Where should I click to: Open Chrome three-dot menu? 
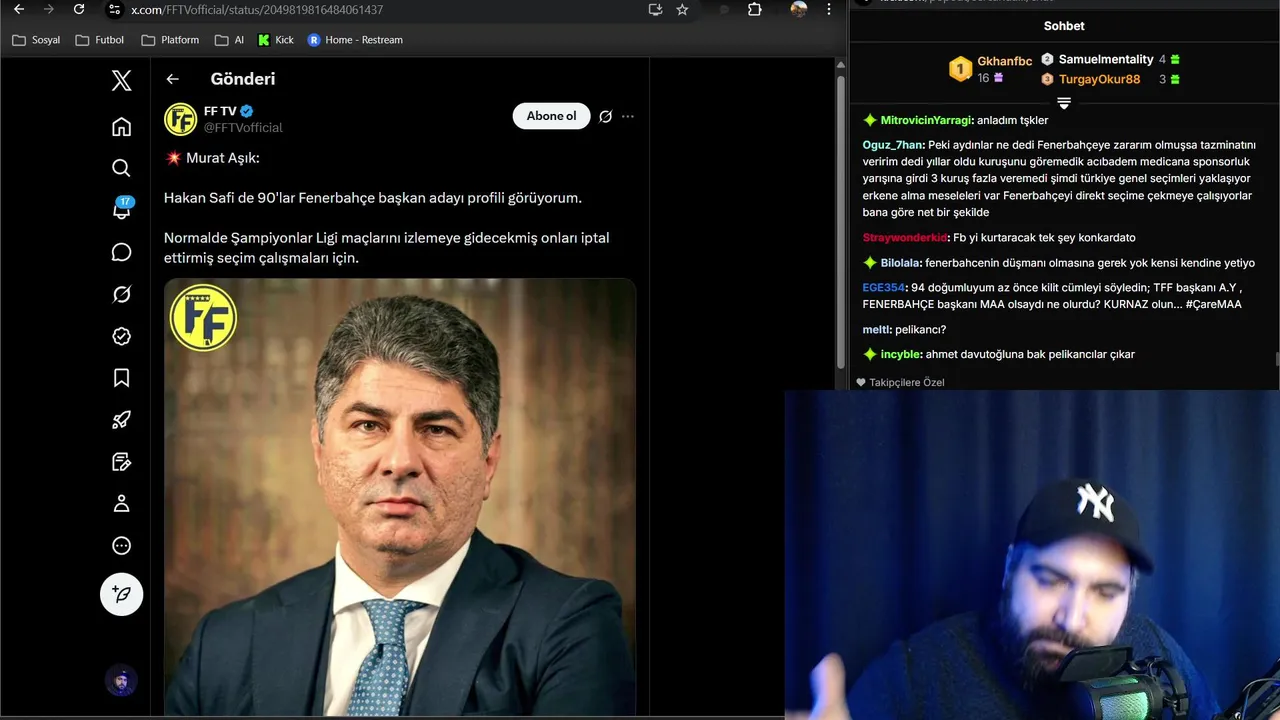click(828, 9)
